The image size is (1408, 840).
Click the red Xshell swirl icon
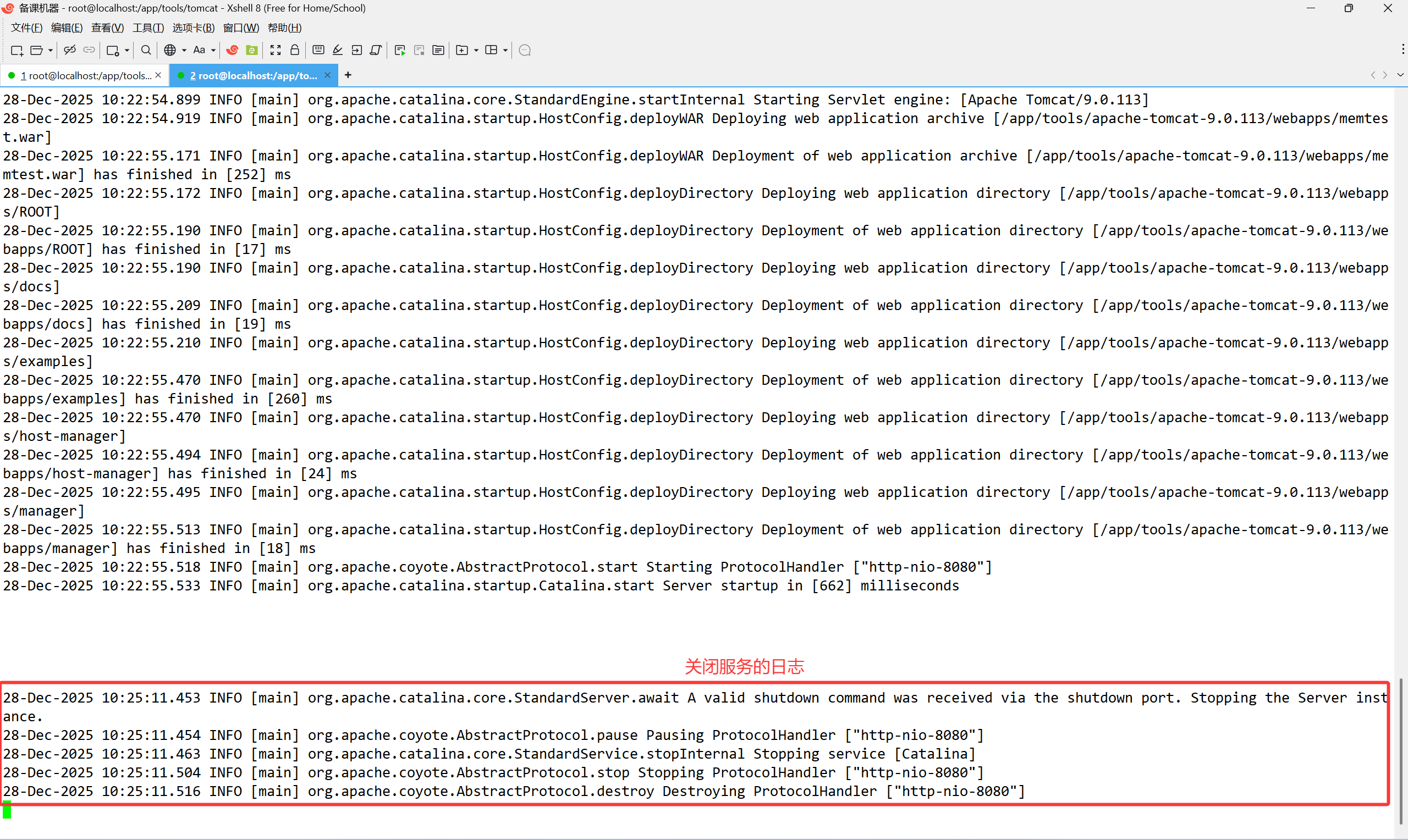[232, 51]
